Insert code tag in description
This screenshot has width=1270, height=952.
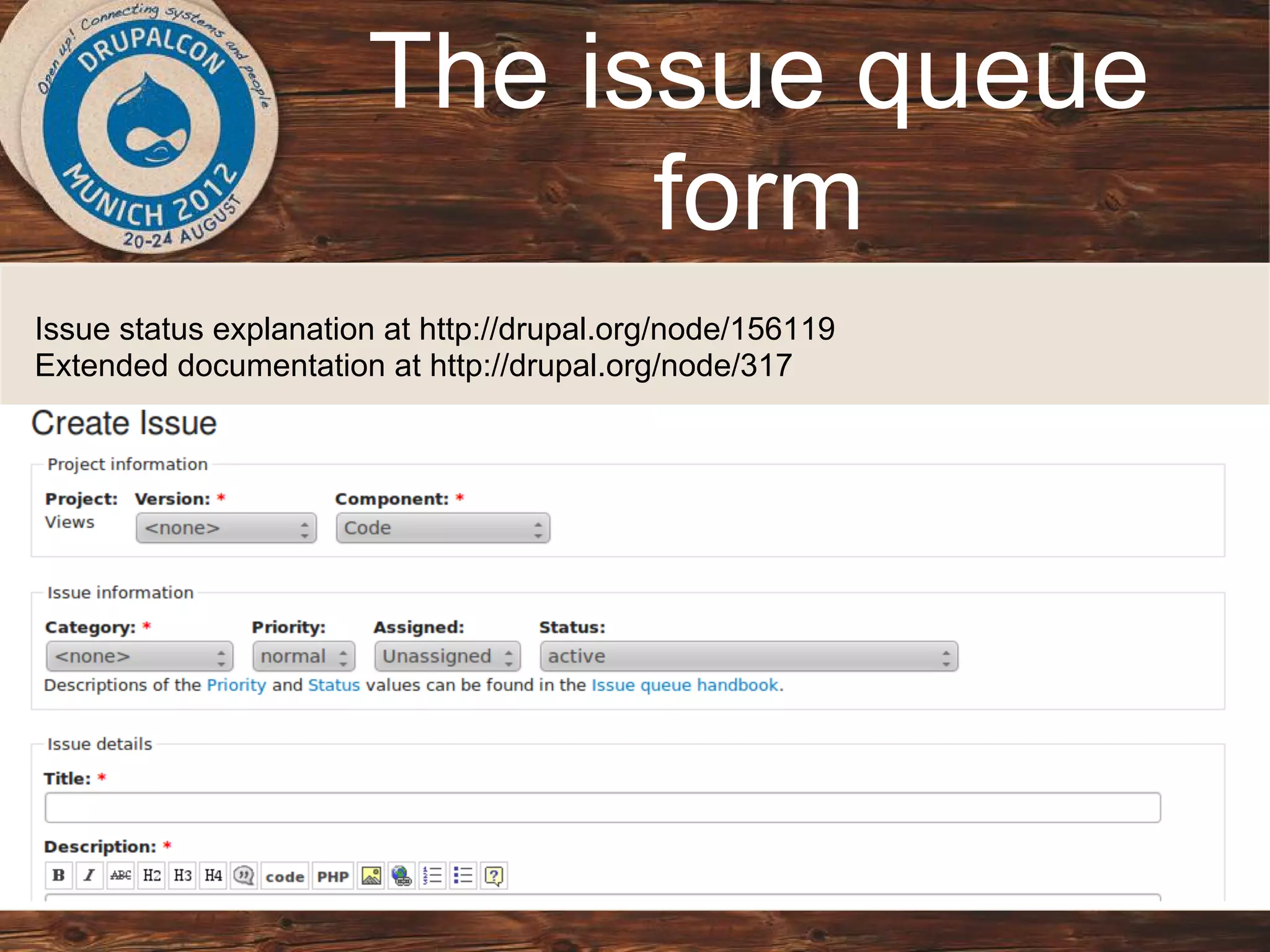click(x=285, y=876)
